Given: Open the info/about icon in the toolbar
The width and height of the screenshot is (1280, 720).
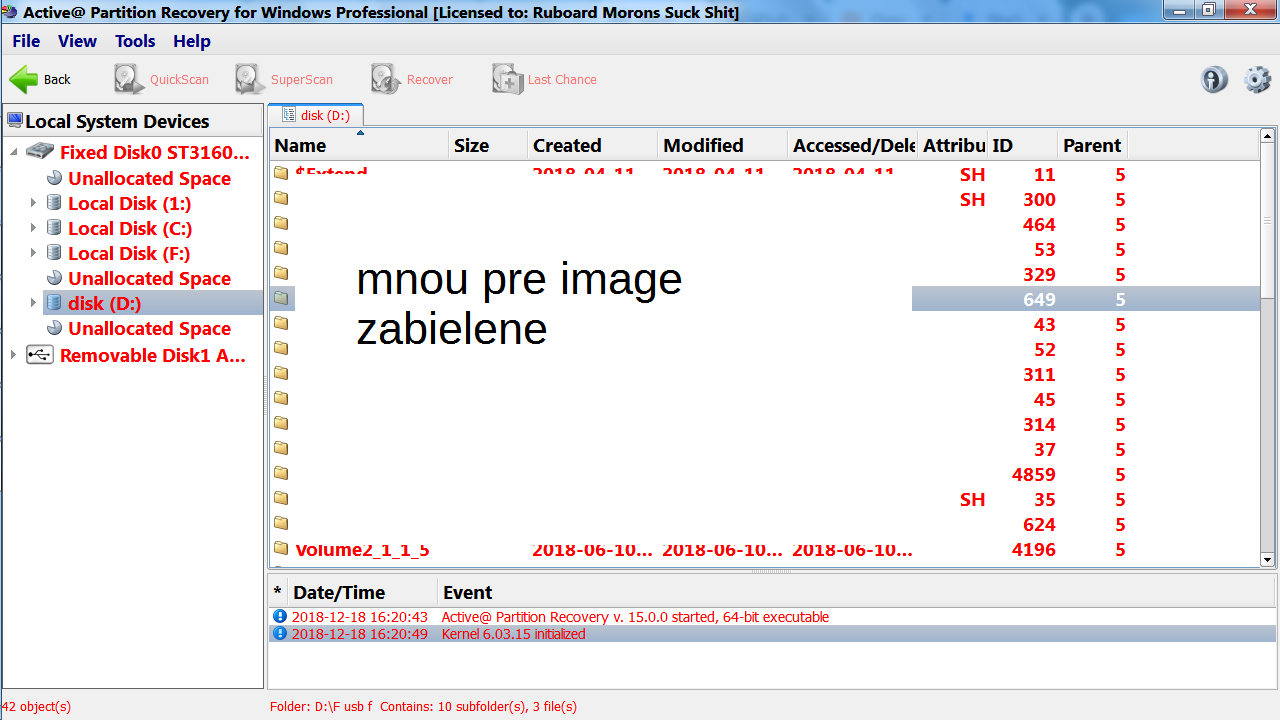Looking at the screenshot, I should [x=1214, y=80].
